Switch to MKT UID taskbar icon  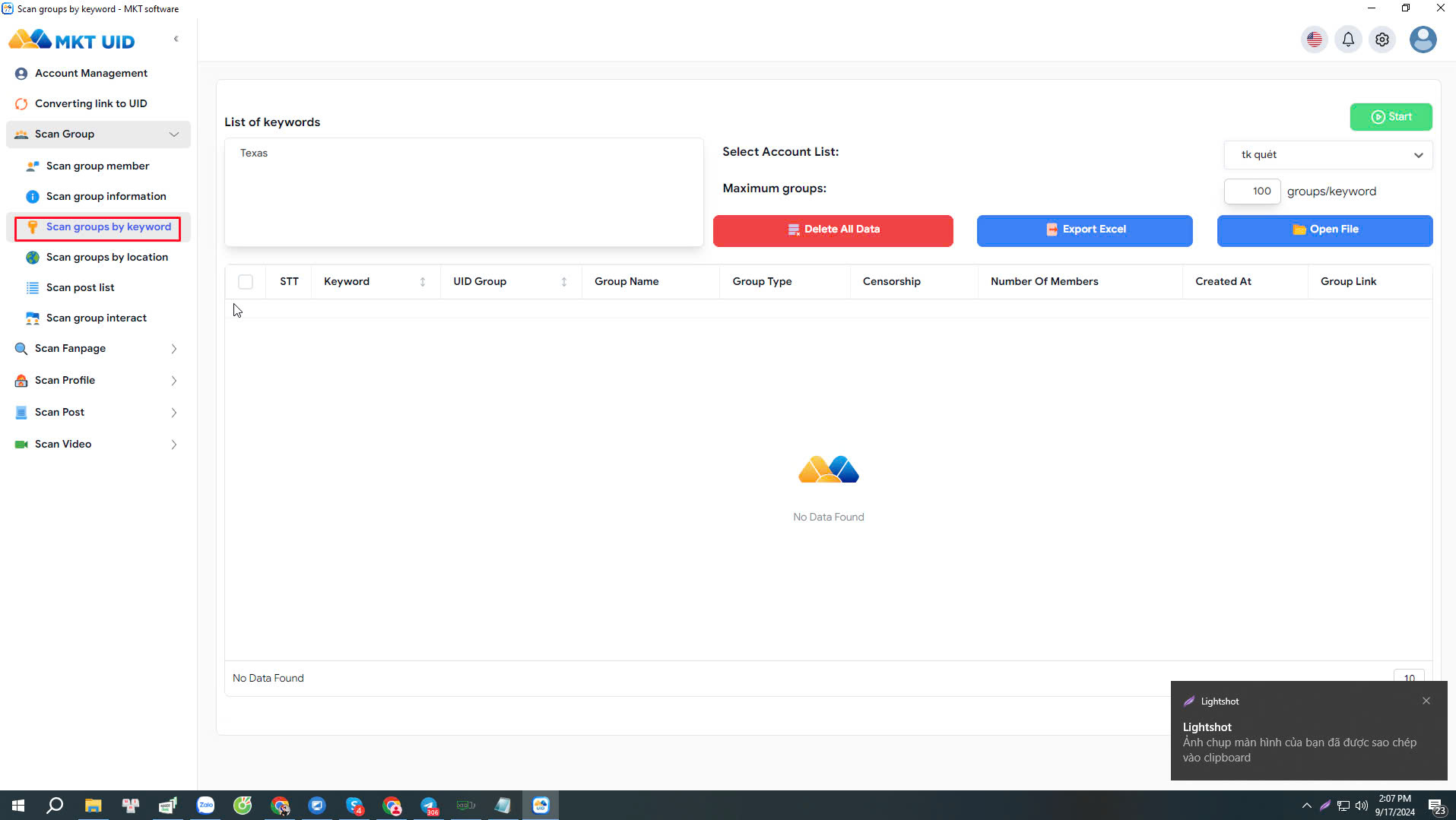[541, 806]
